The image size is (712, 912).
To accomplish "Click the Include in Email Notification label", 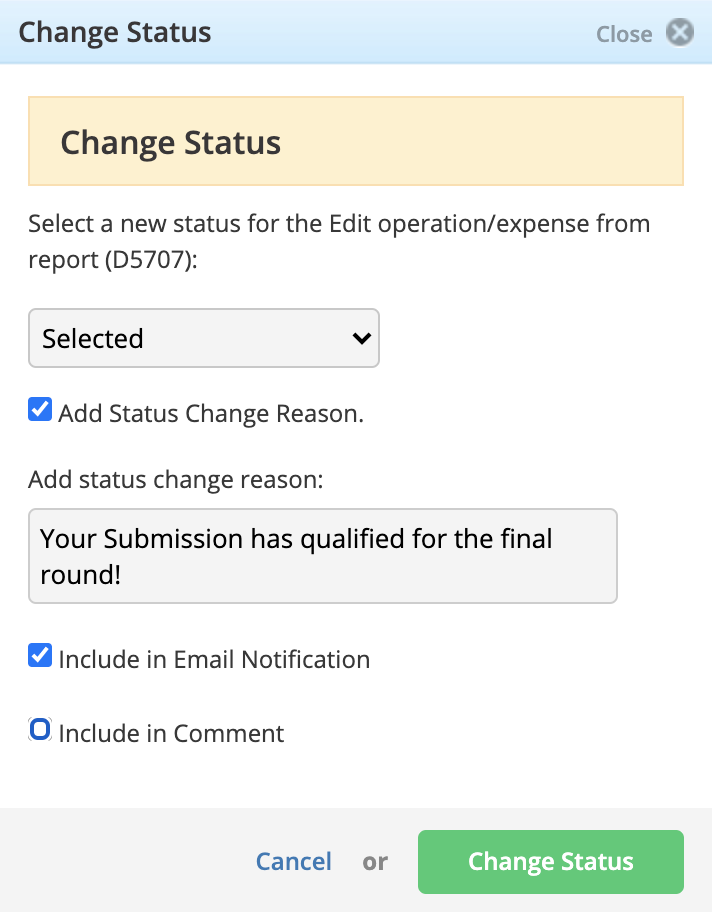I will tap(214, 660).
